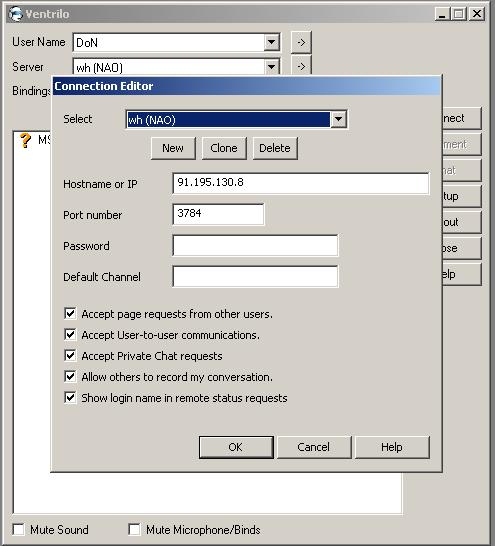This screenshot has width=495, height=546.
Task: Toggle Accept Private Chat requests checkbox
Action: [x=70, y=356]
